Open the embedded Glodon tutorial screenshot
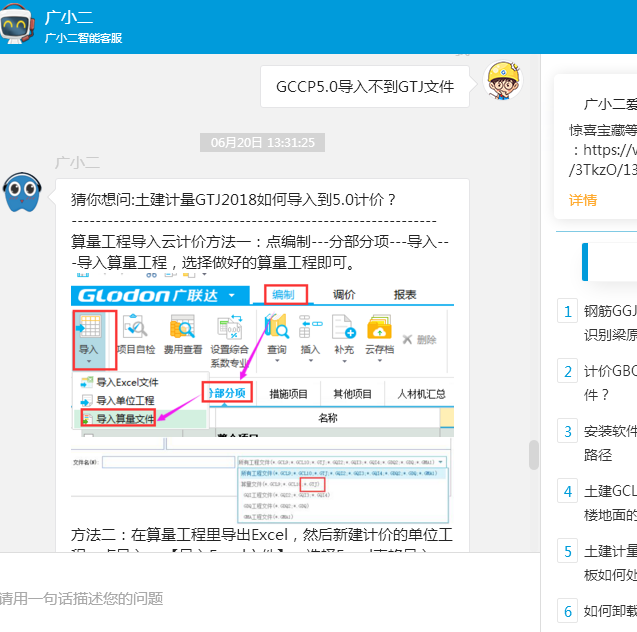The width and height of the screenshot is (637, 632). (x=262, y=397)
